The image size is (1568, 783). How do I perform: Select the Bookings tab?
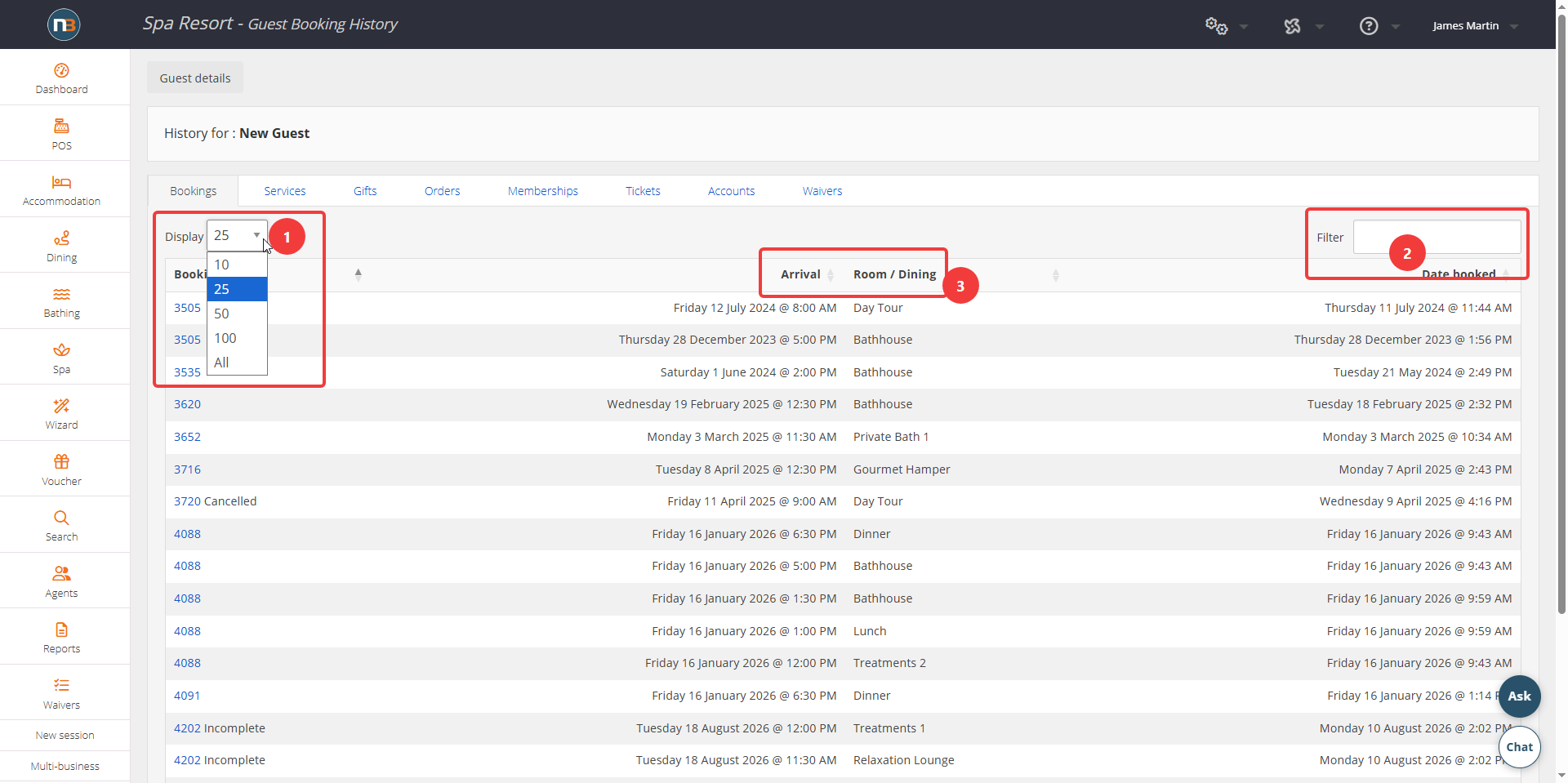coord(193,191)
